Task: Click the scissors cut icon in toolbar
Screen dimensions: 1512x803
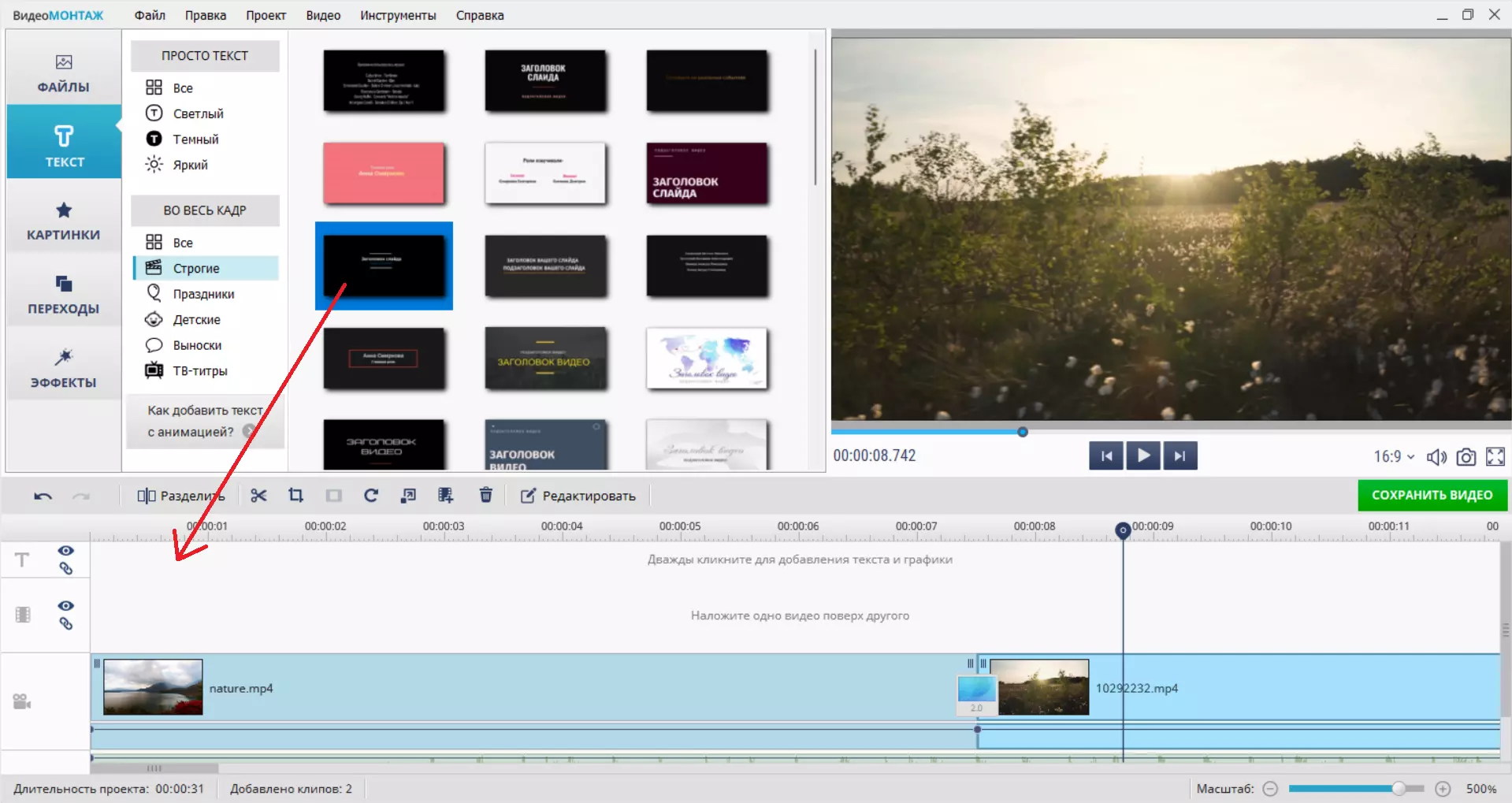Action: click(x=258, y=495)
